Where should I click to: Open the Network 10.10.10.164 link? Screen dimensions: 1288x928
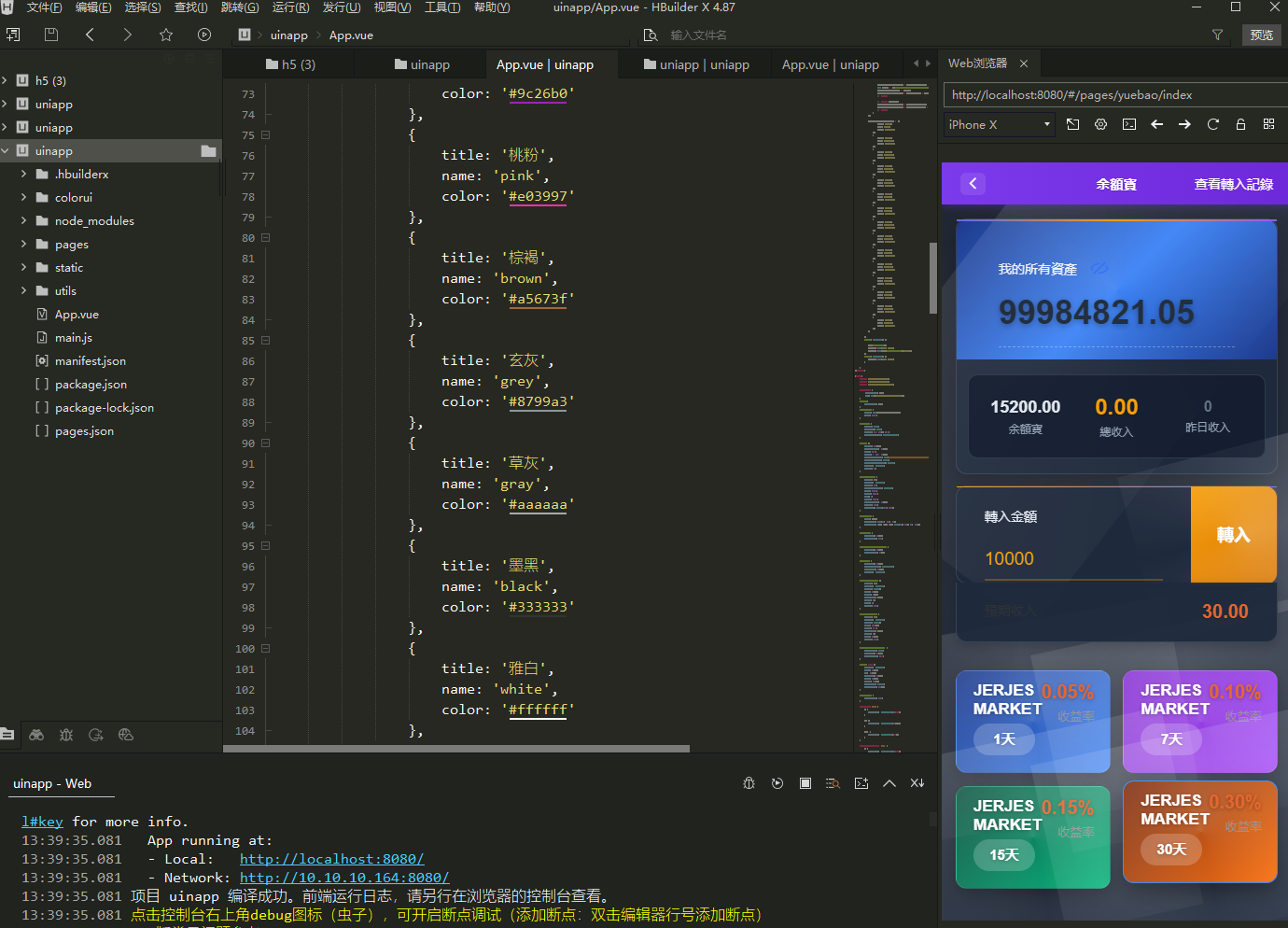(x=344, y=878)
